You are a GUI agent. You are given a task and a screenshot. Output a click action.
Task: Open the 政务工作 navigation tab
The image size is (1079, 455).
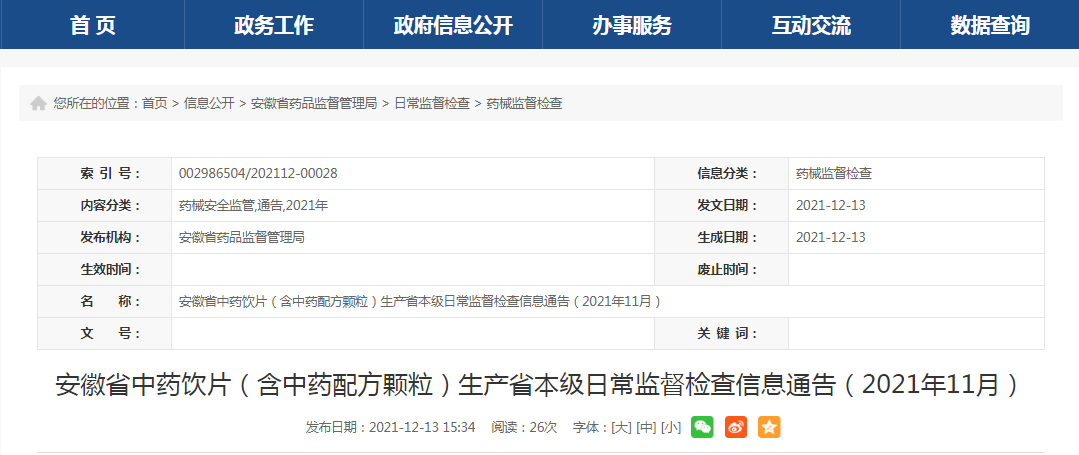[274, 25]
